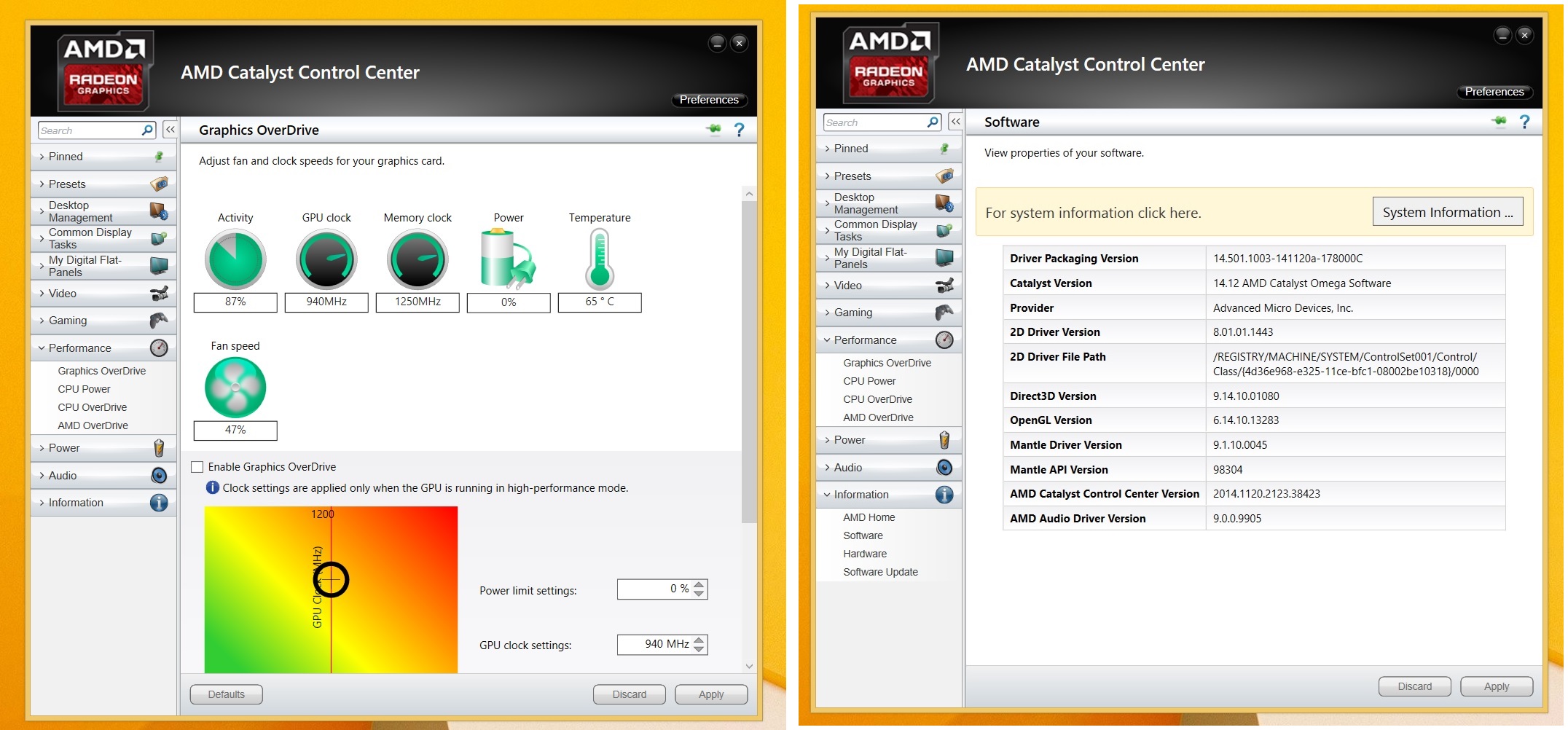Expand Presets section in left window
Viewport: 1568px width, 730px height.
point(103,184)
